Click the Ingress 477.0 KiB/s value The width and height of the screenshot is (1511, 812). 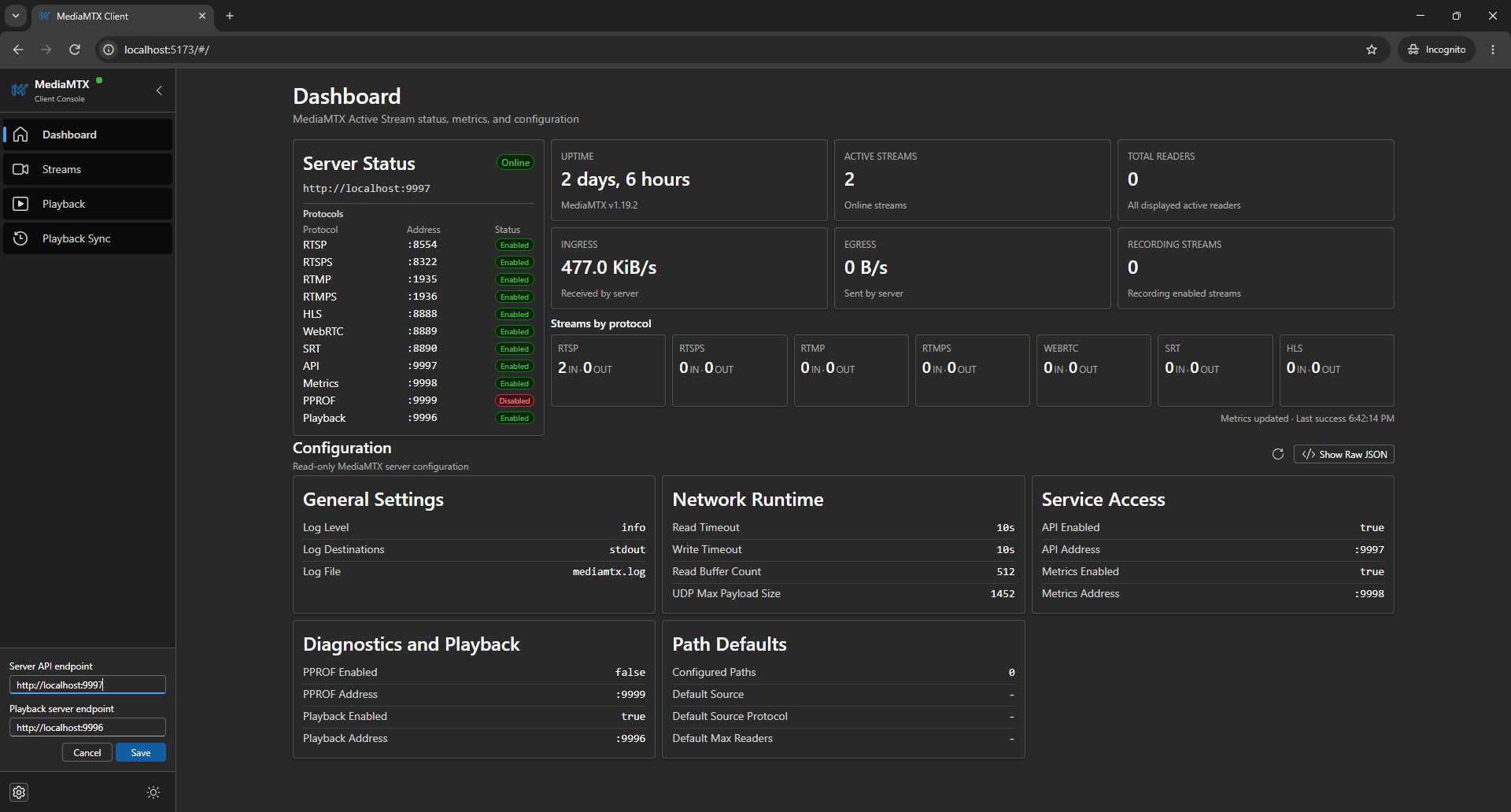coord(609,268)
